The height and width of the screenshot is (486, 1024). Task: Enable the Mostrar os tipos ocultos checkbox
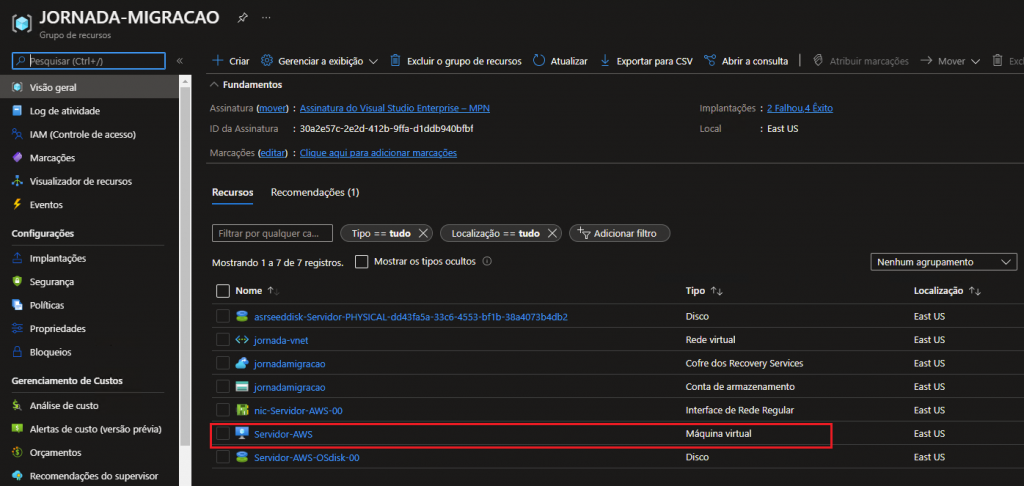pyautogui.click(x=362, y=262)
